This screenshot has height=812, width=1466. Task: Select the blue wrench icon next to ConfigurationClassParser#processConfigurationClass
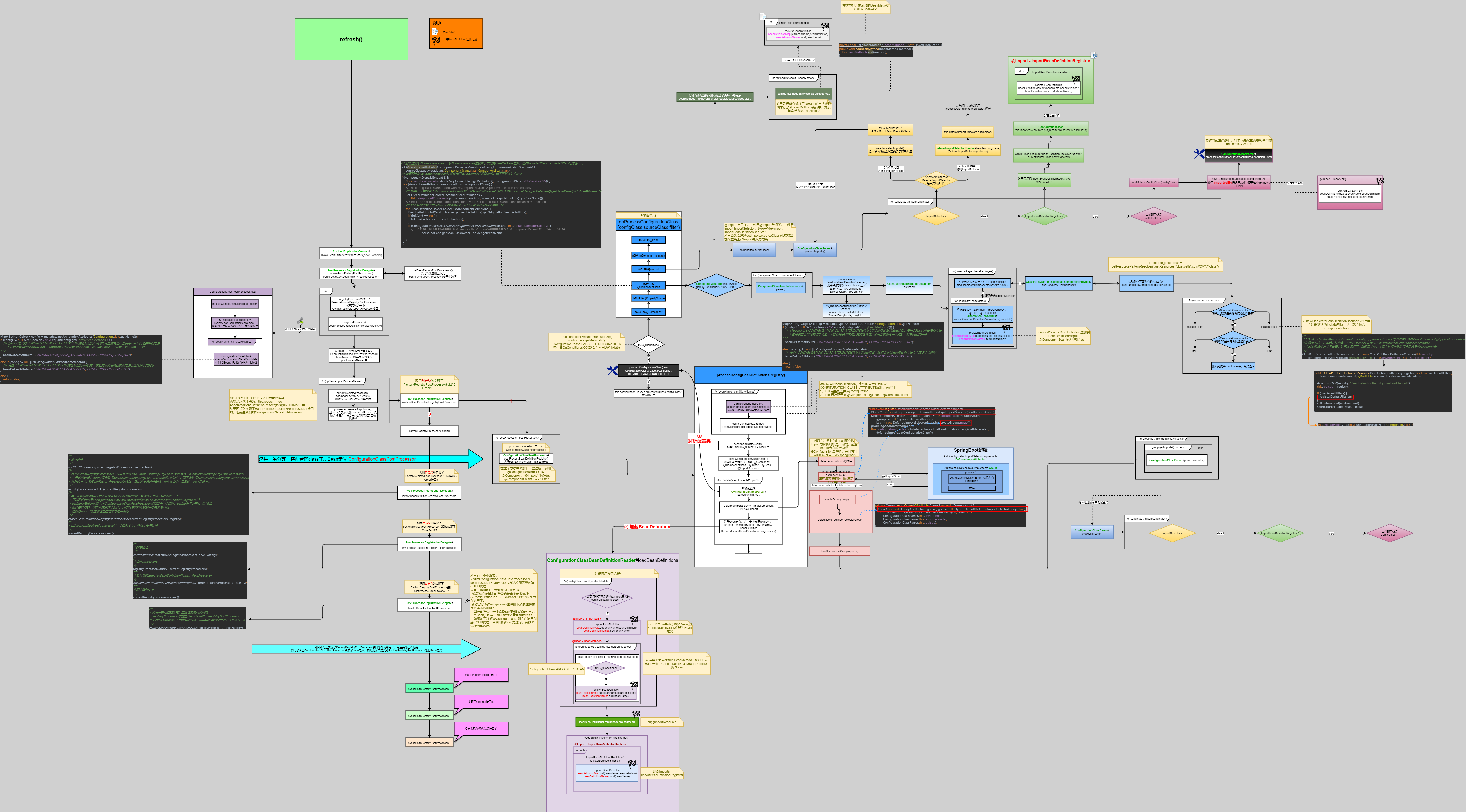[x=1200, y=154]
